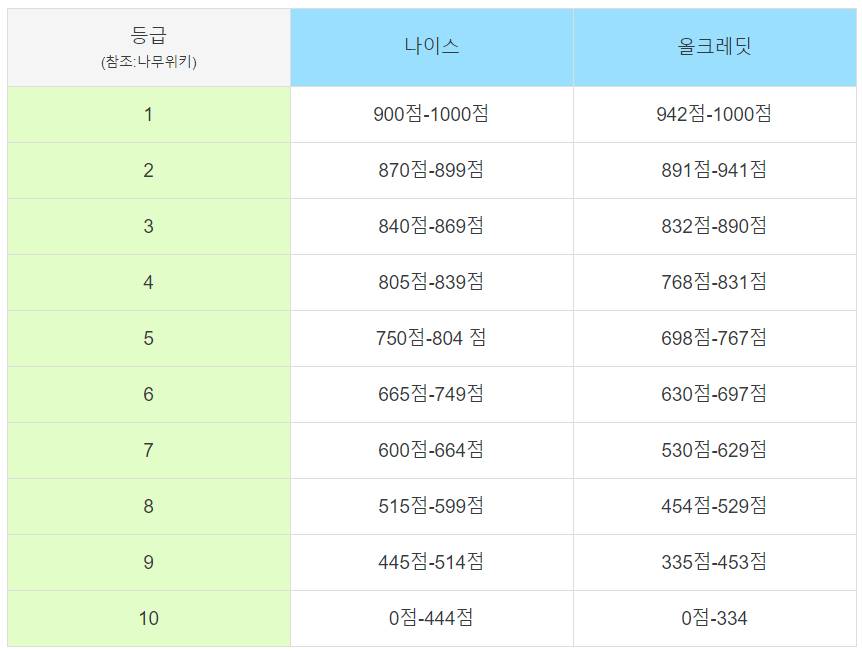Click grade 3 row label
The image size is (862, 651).
tap(149, 227)
